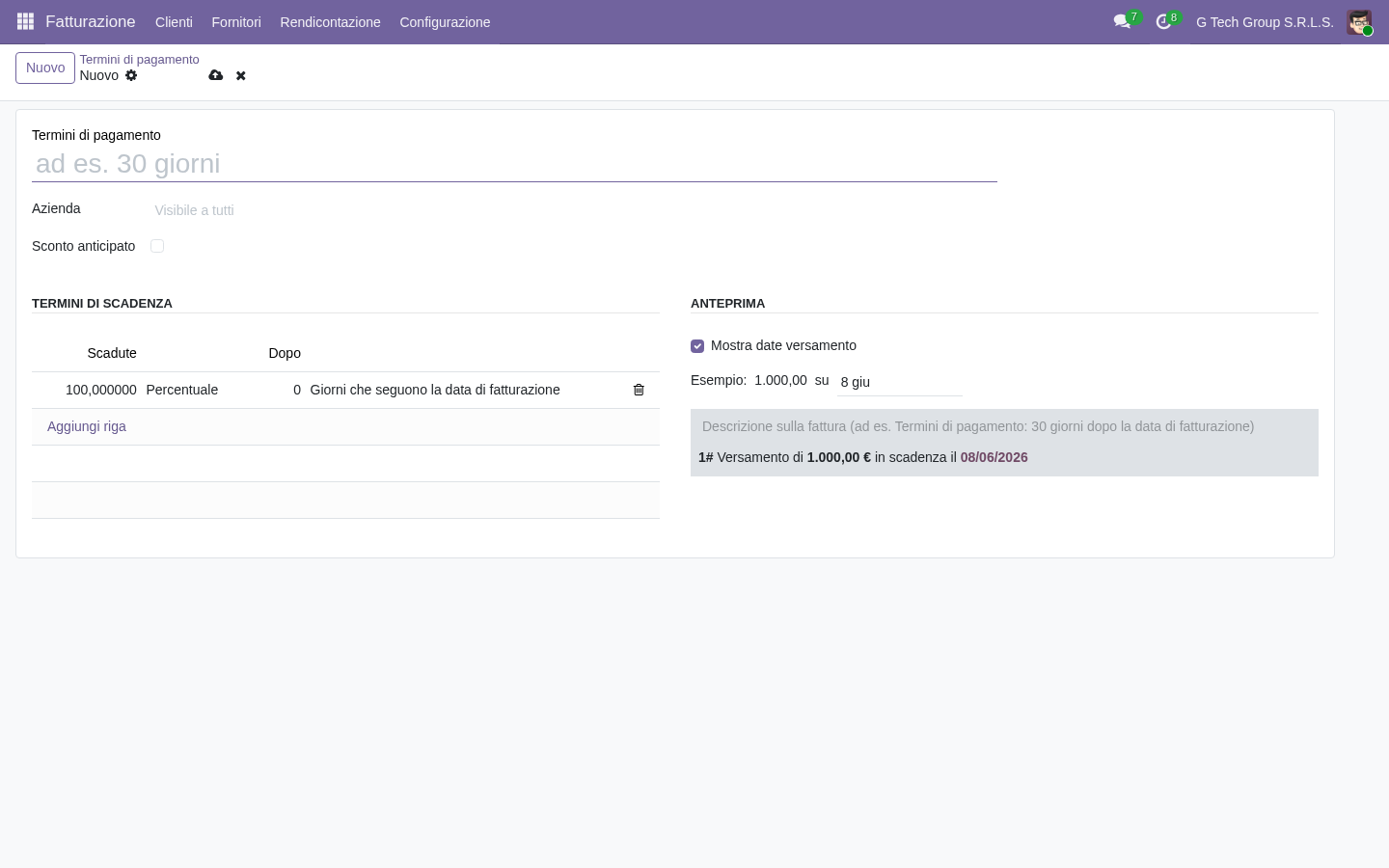This screenshot has width=1389, height=868.
Task: Edit the invoice description note field
Action: [1004, 426]
